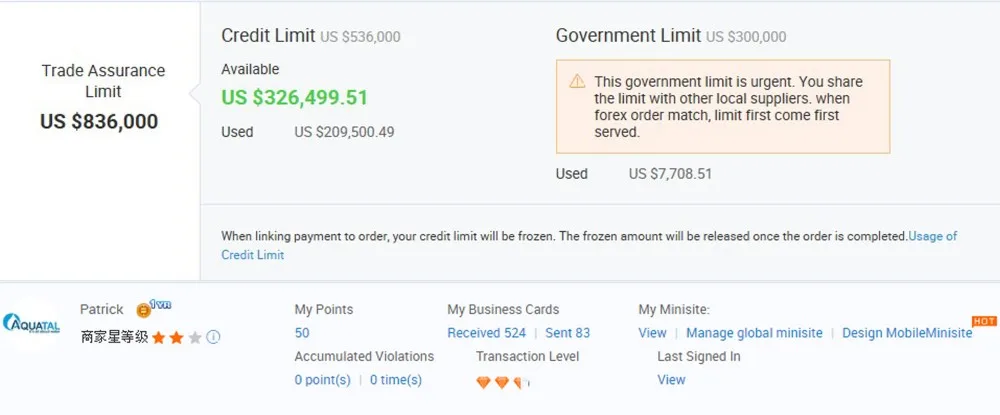1000x415 pixels.
Task: View Sent 83 business cards
Action: coord(567,333)
